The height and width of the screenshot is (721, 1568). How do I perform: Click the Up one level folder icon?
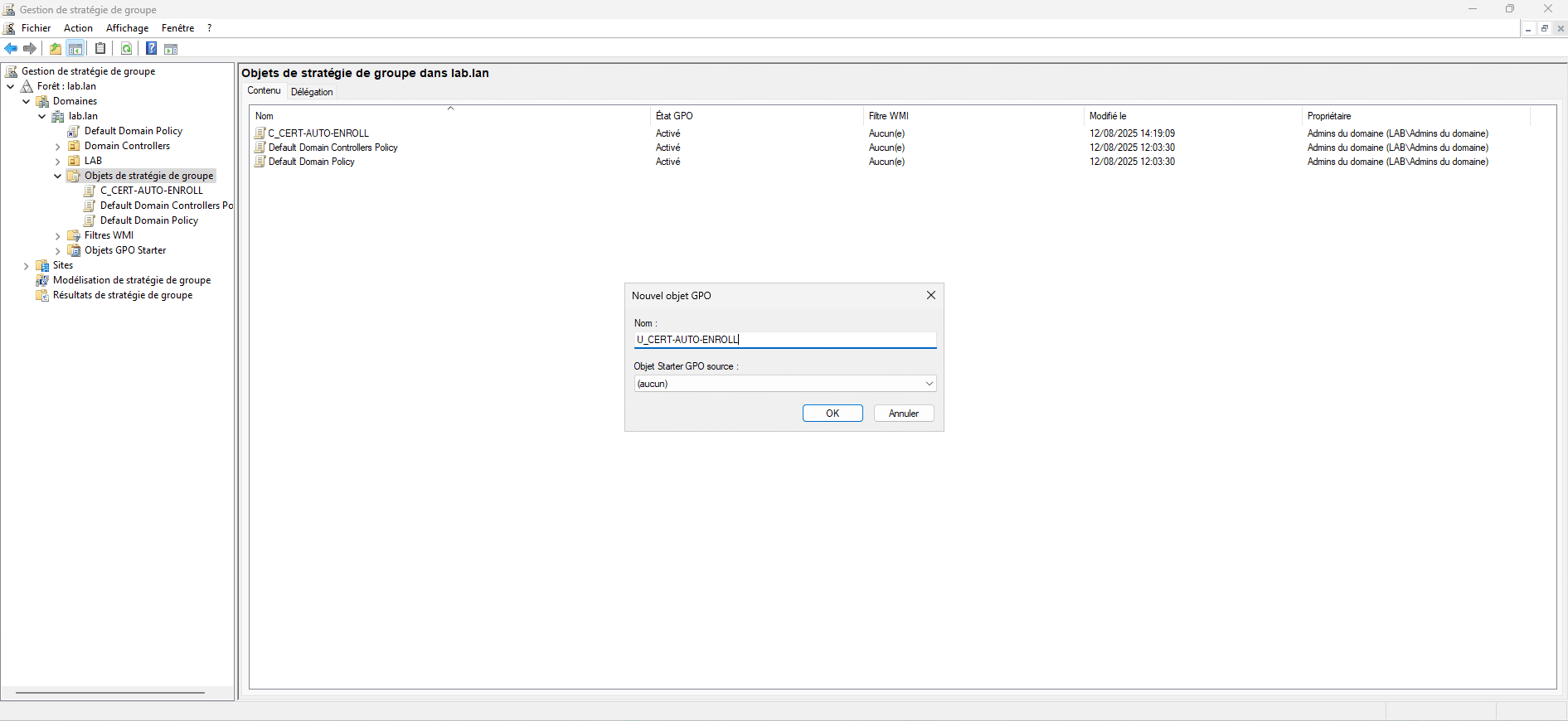(56, 49)
